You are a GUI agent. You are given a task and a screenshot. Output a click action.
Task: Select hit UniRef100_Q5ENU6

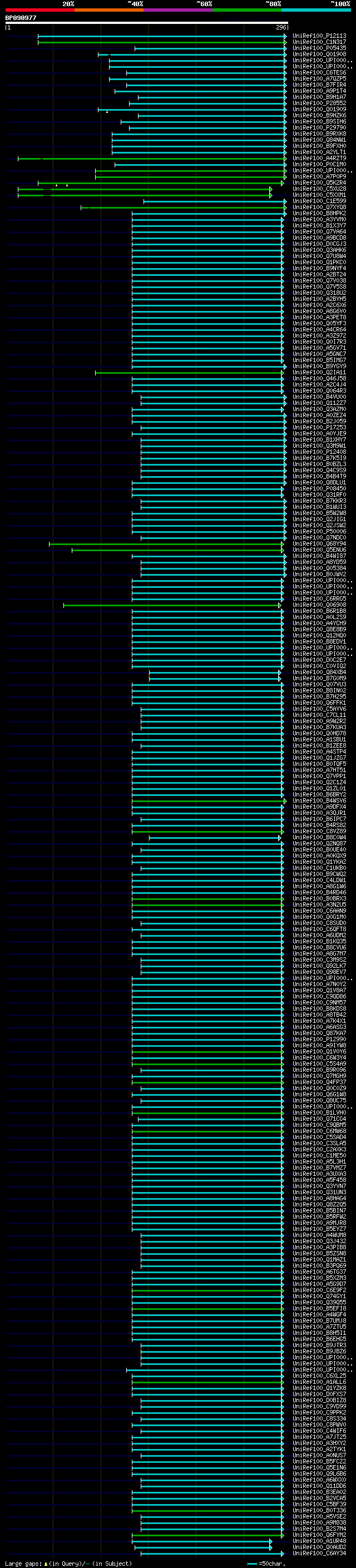(319, 550)
